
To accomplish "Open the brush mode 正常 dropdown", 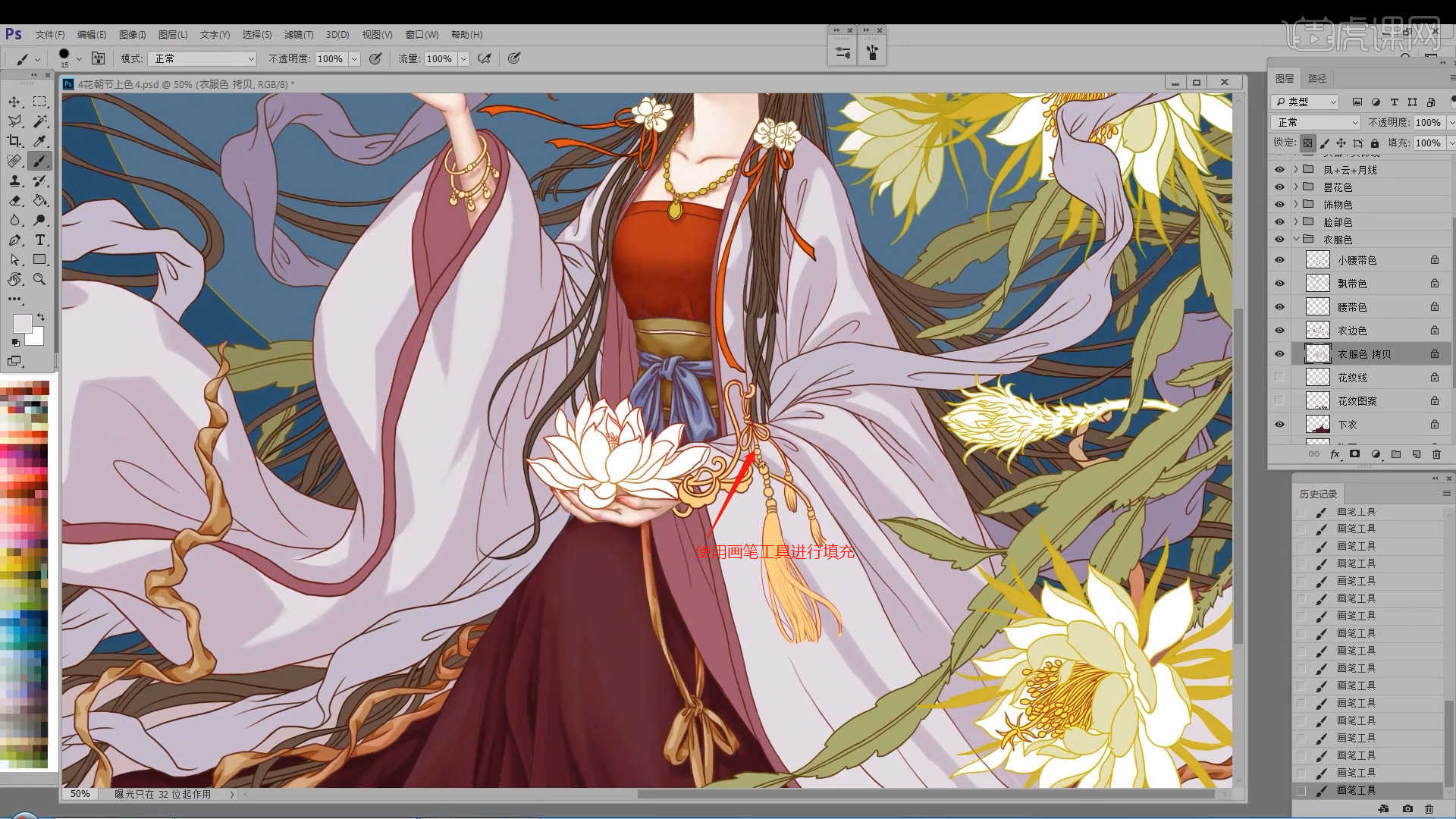I will point(202,58).
